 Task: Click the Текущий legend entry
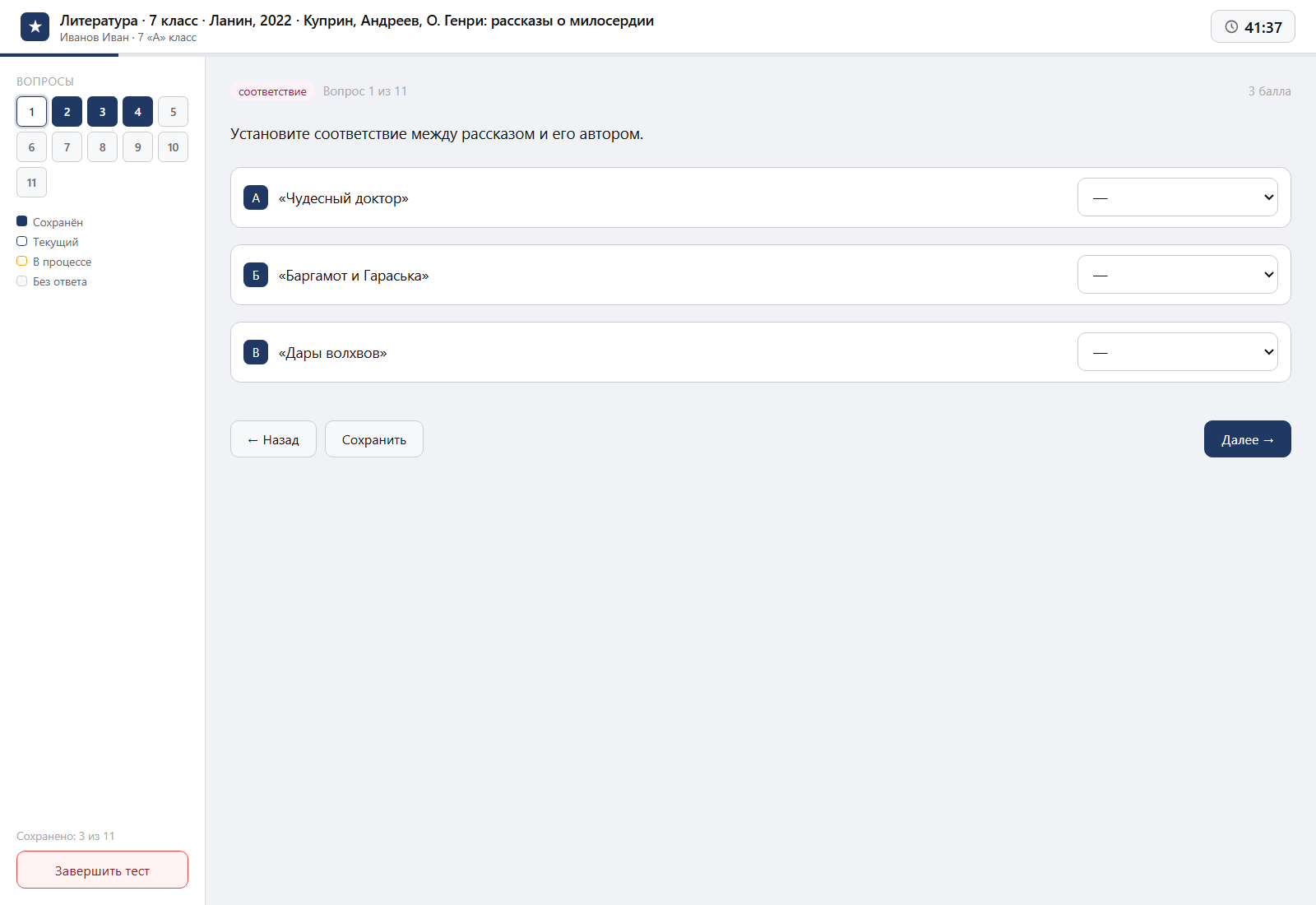[x=48, y=242]
